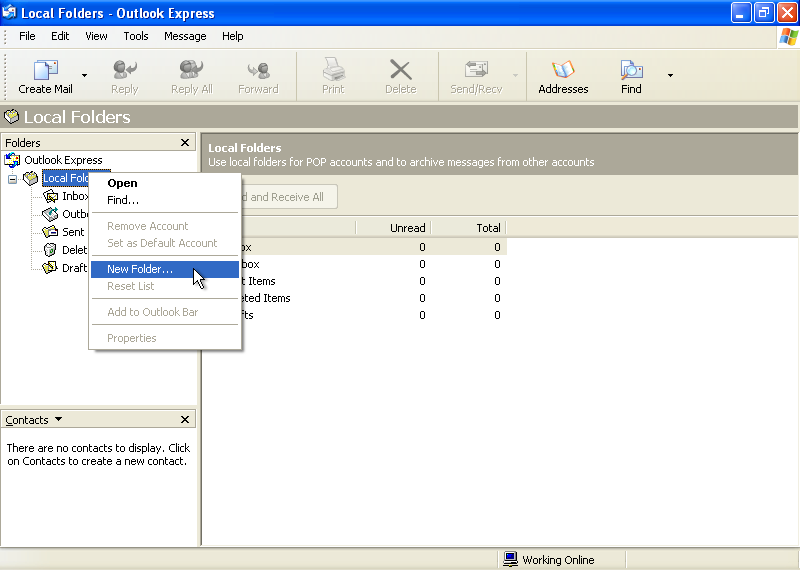800x570 pixels.
Task: Open the Contacts dropdown menu
Action: (x=59, y=419)
